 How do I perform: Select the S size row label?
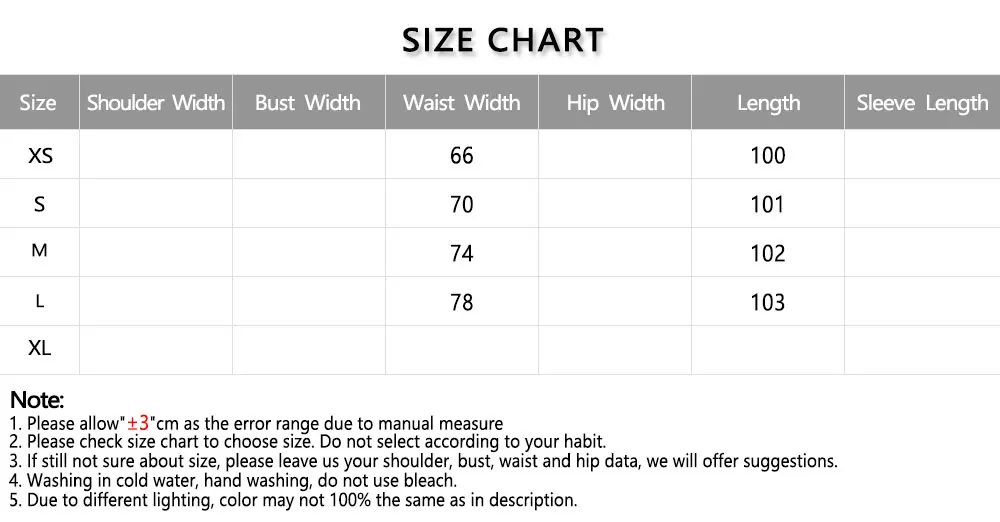click(40, 205)
